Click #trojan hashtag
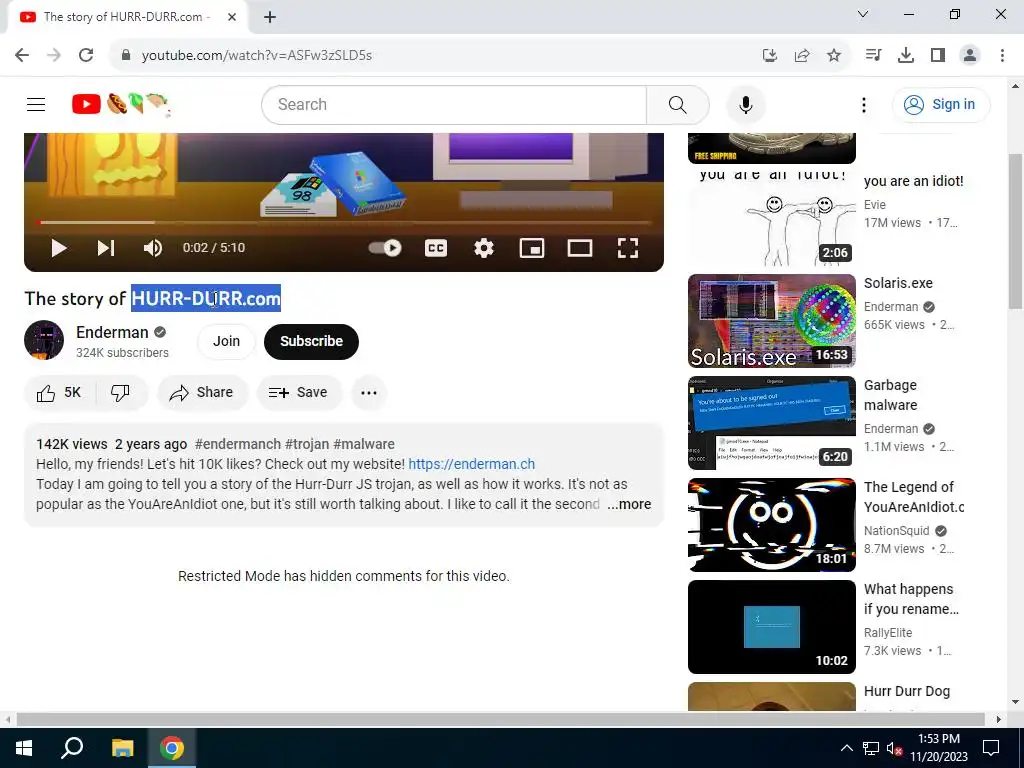1024x768 pixels. [x=307, y=444]
